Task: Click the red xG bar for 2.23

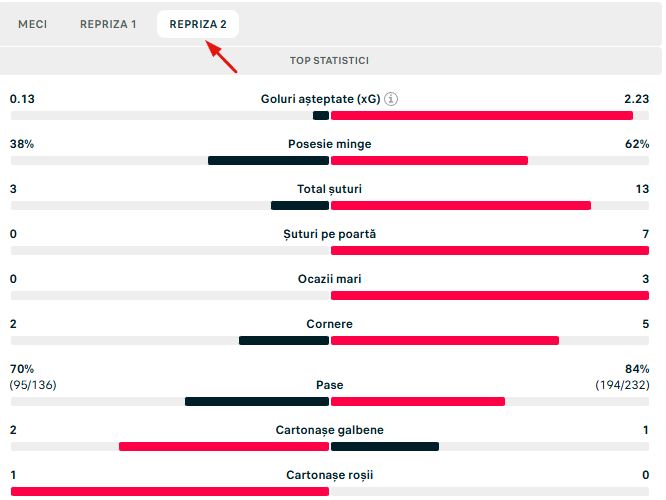Action: click(x=481, y=116)
